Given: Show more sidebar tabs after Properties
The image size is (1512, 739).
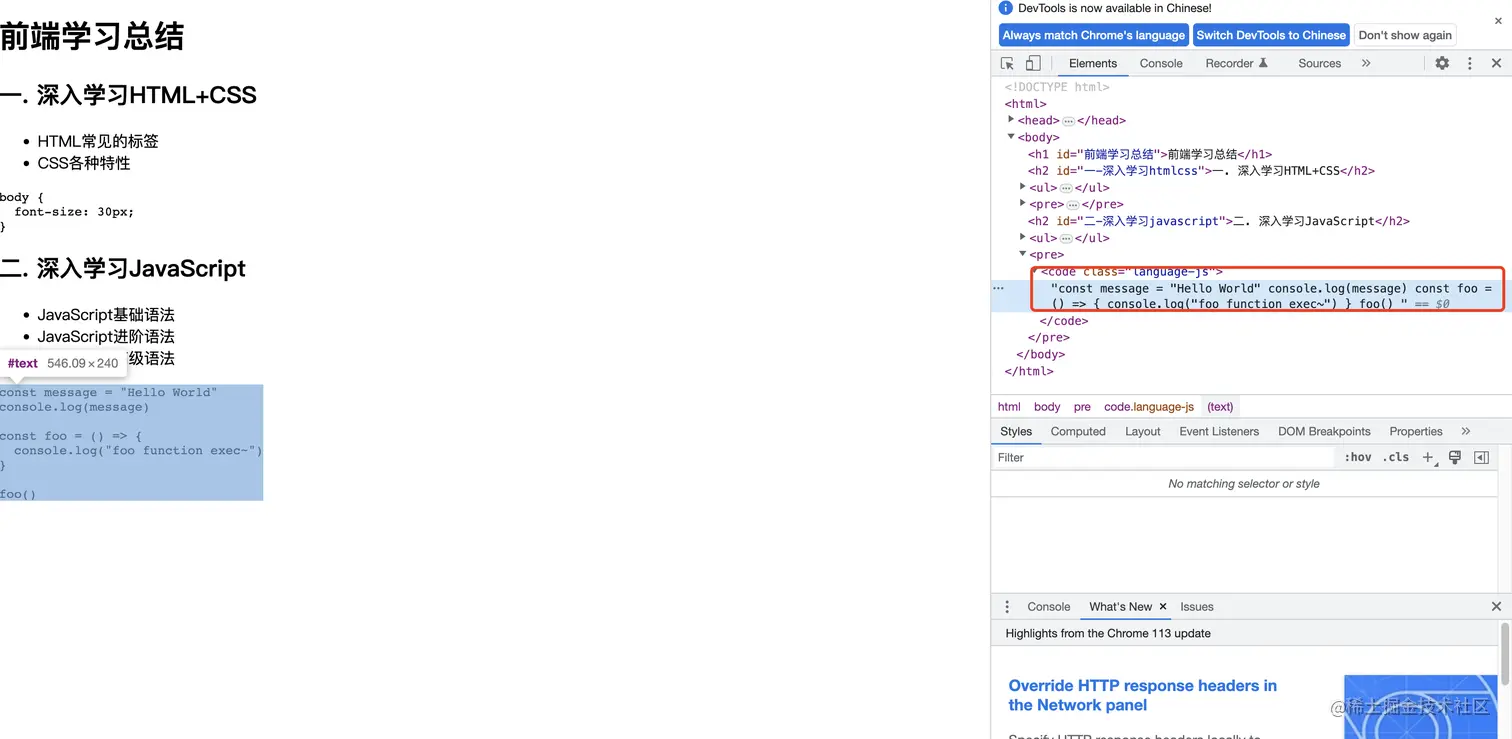Looking at the screenshot, I should [1465, 431].
